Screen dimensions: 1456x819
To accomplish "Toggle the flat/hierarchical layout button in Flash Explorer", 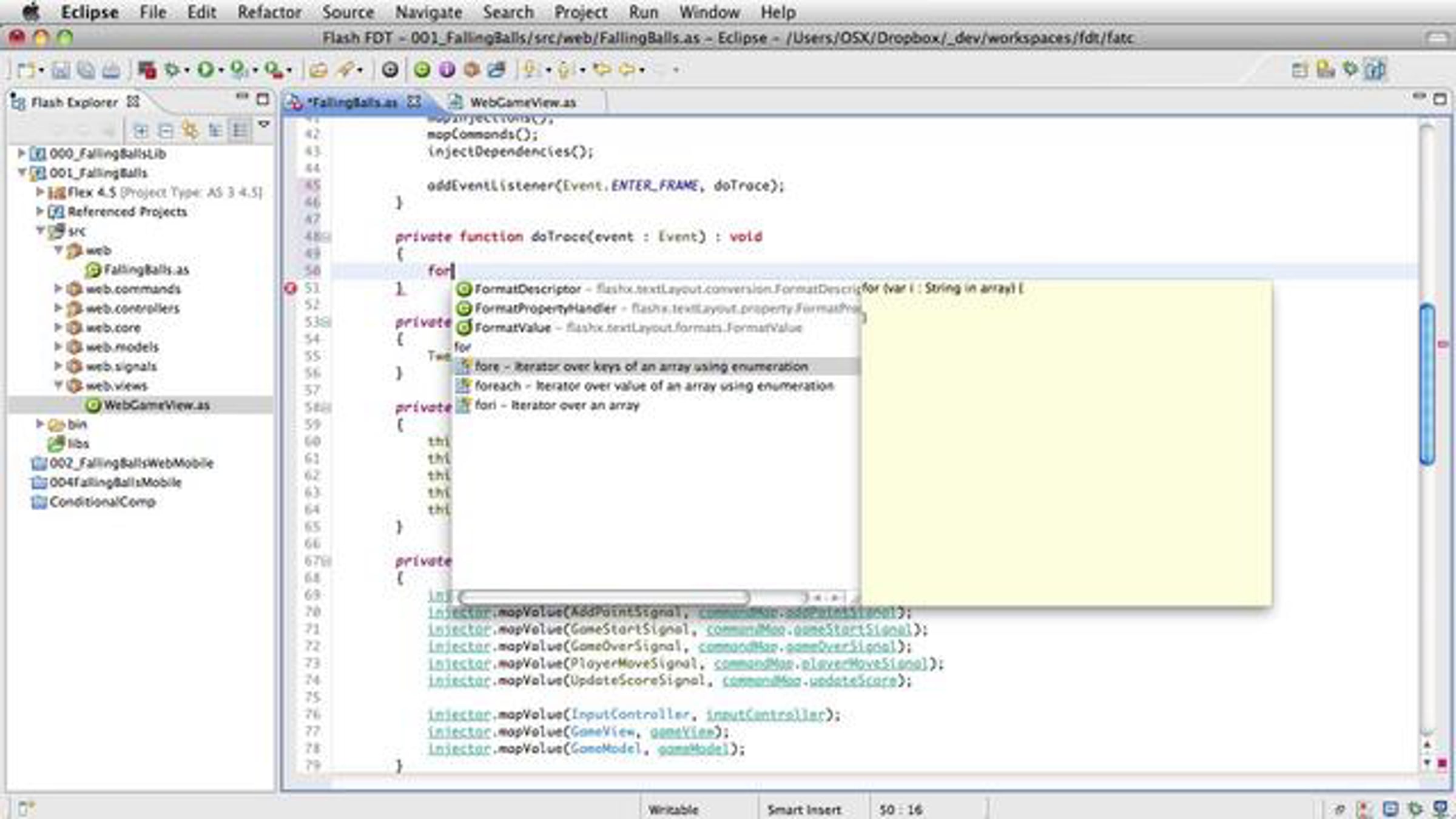I will (x=240, y=130).
